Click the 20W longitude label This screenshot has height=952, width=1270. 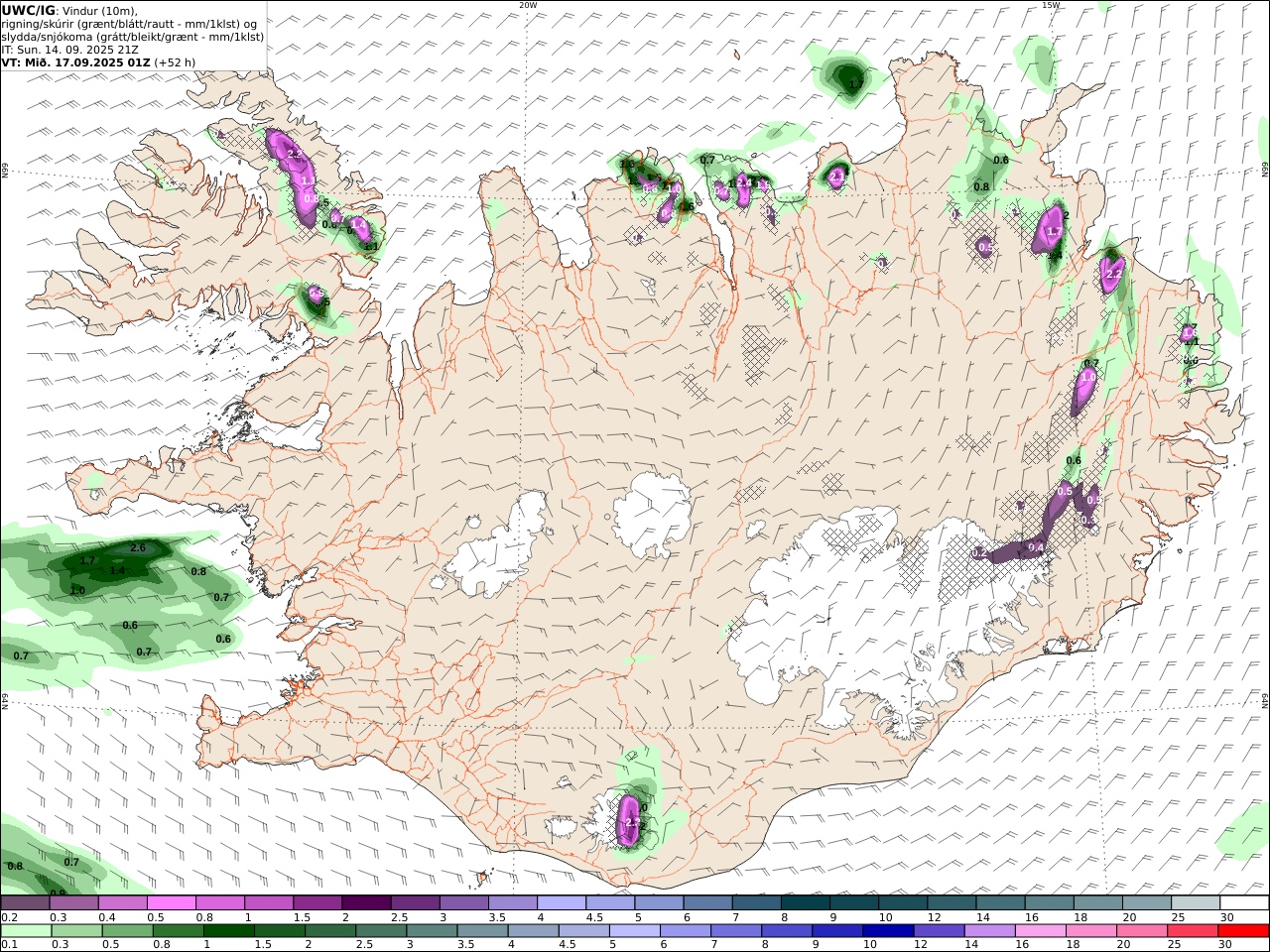(528, 5)
